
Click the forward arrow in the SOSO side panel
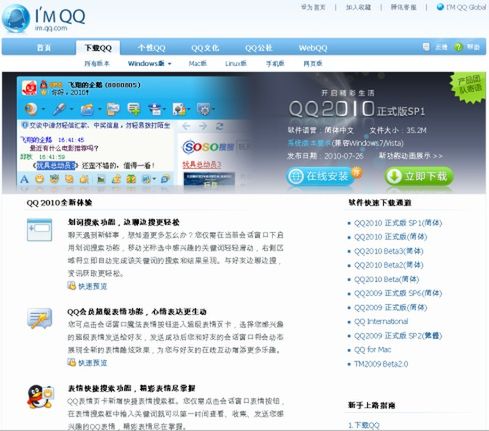[x=203, y=126]
